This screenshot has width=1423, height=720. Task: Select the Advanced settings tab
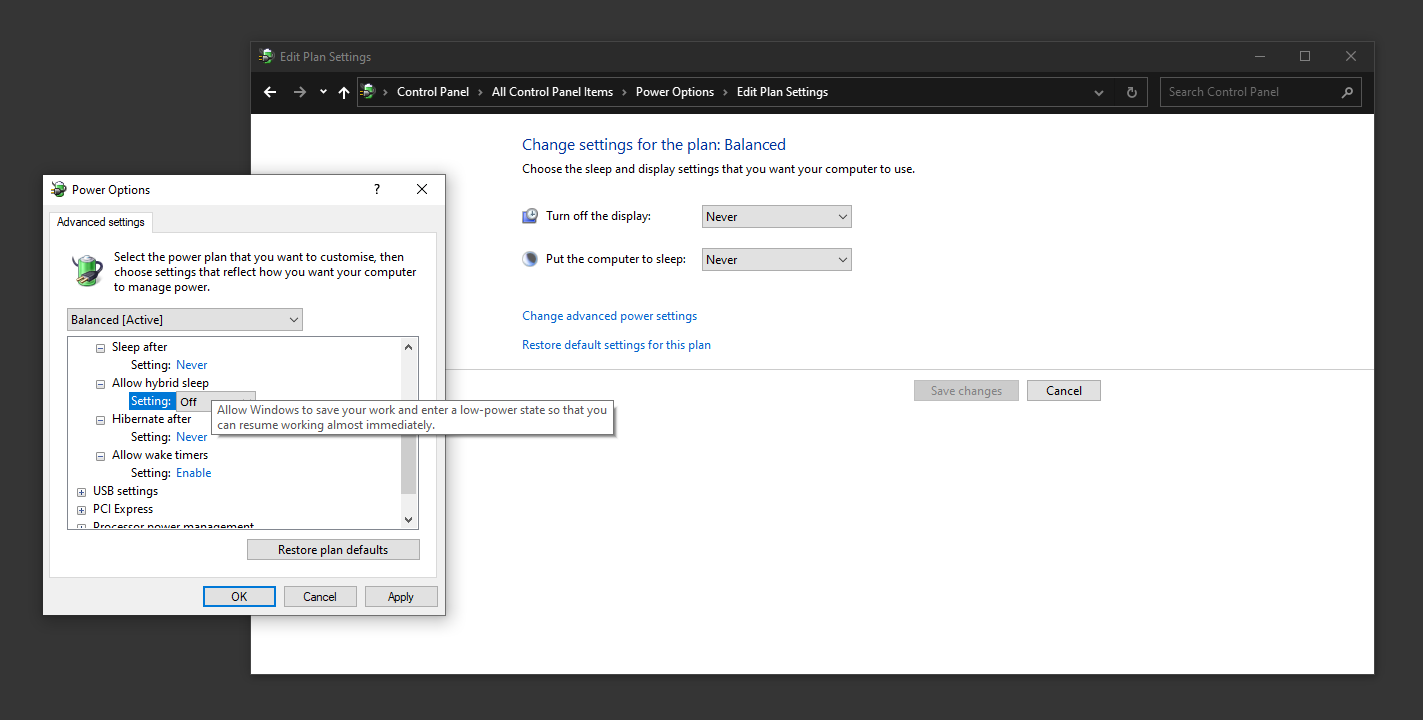pos(100,222)
